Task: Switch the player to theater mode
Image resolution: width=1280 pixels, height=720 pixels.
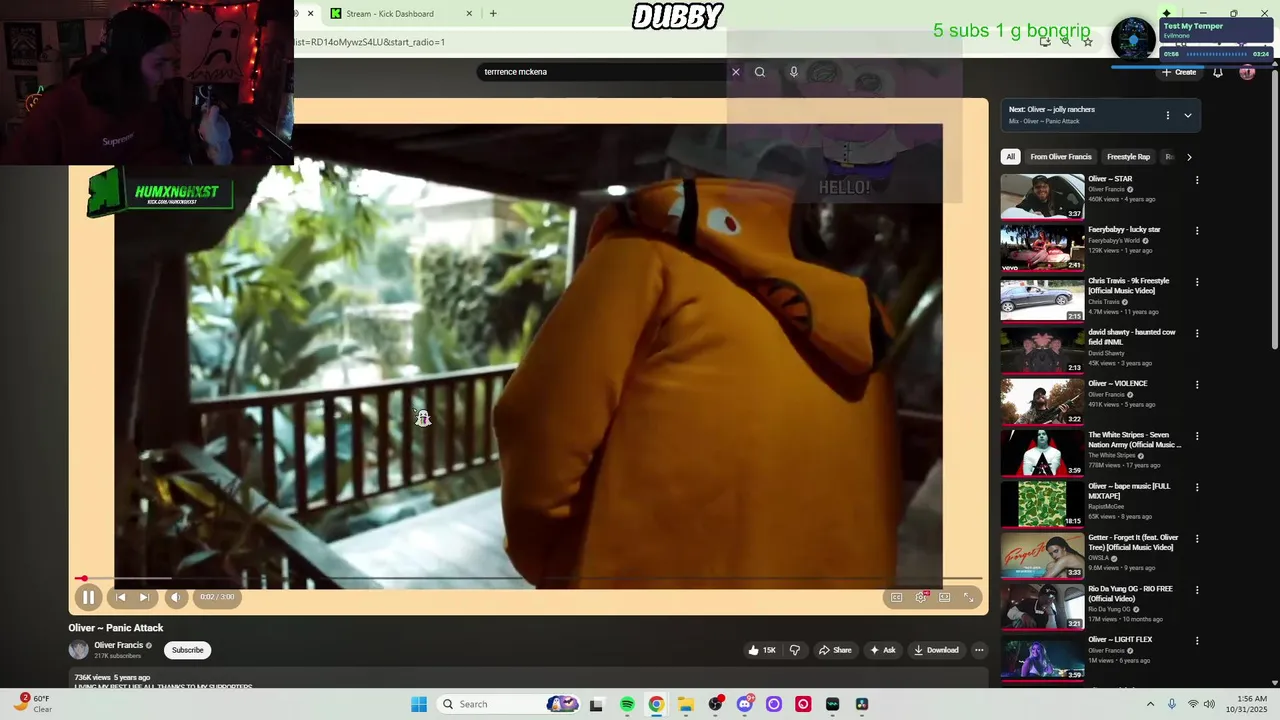Action: [x=944, y=597]
